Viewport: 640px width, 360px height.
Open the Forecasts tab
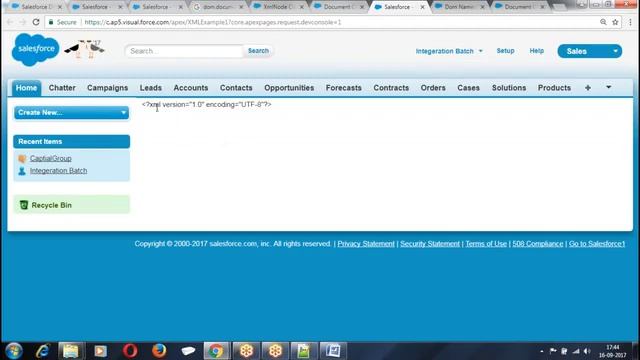[x=344, y=88]
